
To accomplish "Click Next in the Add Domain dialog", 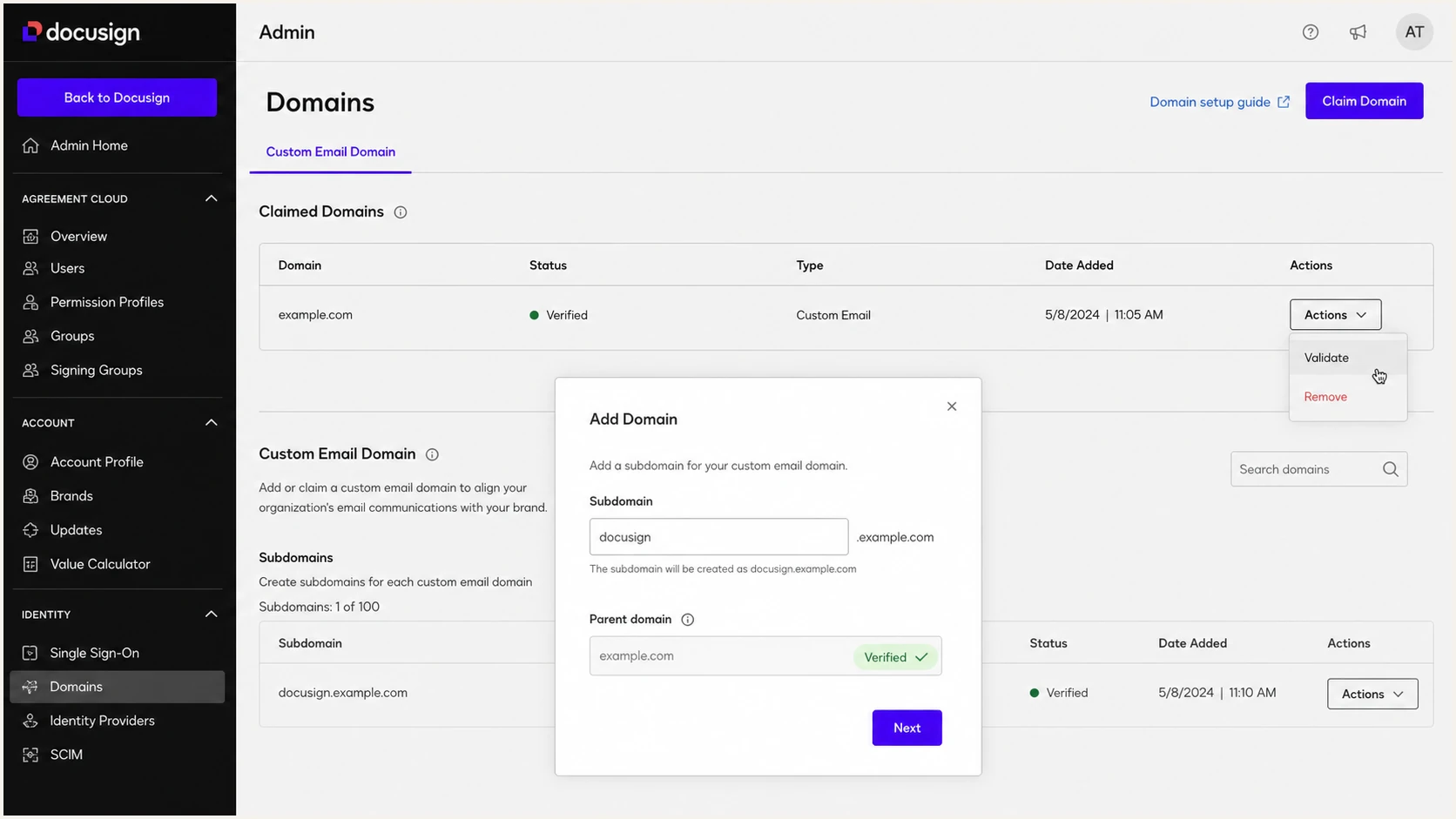I will pos(907,728).
